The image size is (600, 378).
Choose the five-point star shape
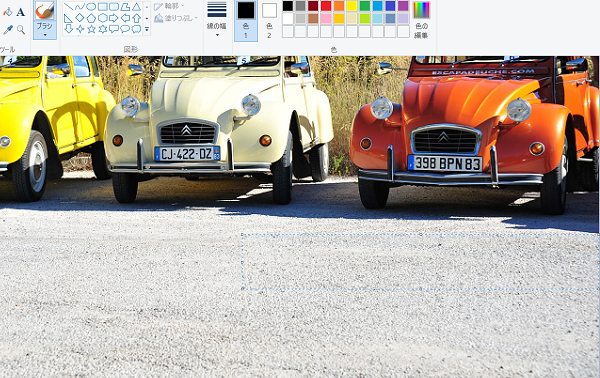coord(91,29)
